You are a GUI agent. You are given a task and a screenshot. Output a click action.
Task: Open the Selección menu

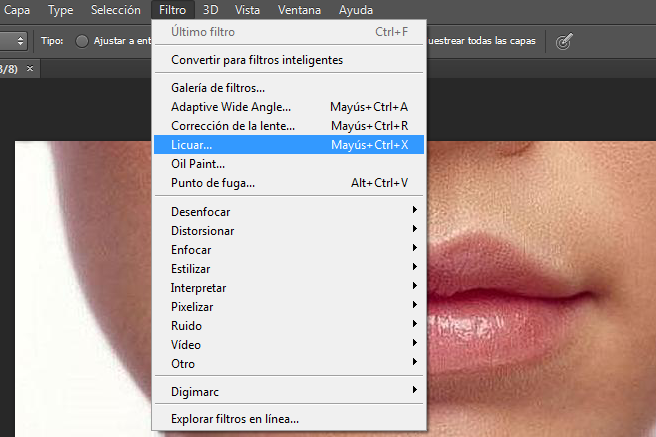point(115,10)
